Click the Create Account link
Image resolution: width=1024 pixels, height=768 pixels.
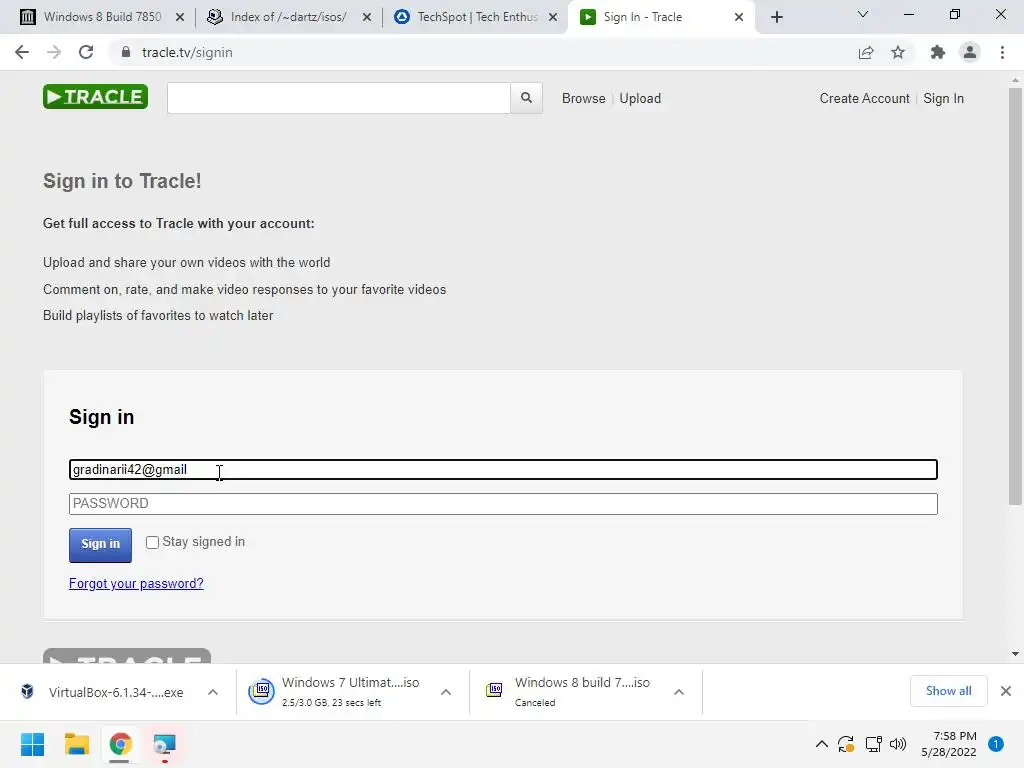[x=865, y=98]
